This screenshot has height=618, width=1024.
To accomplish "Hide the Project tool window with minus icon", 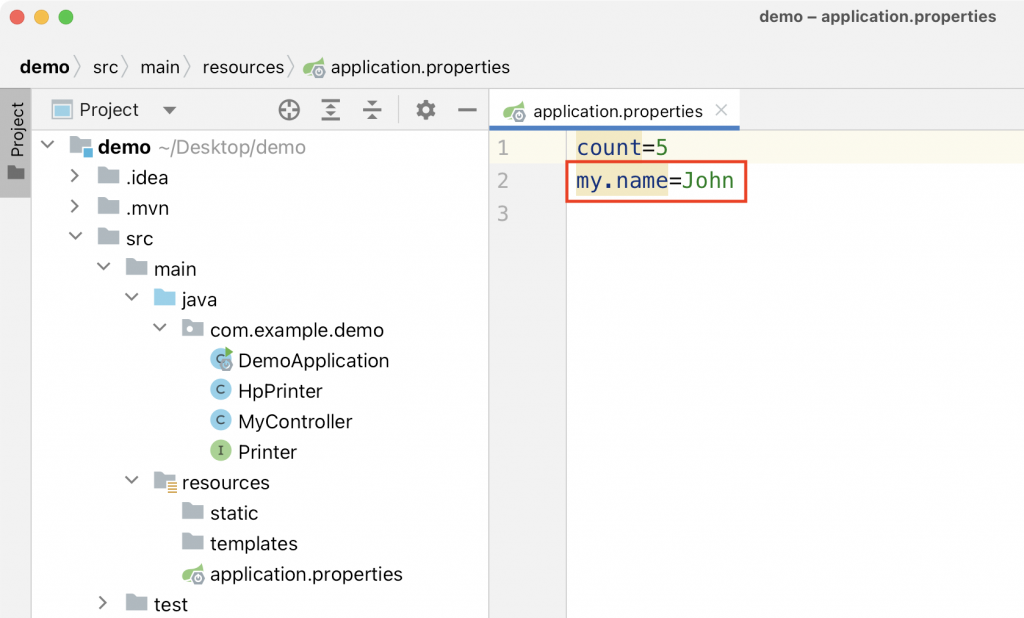I will (x=467, y=110).
